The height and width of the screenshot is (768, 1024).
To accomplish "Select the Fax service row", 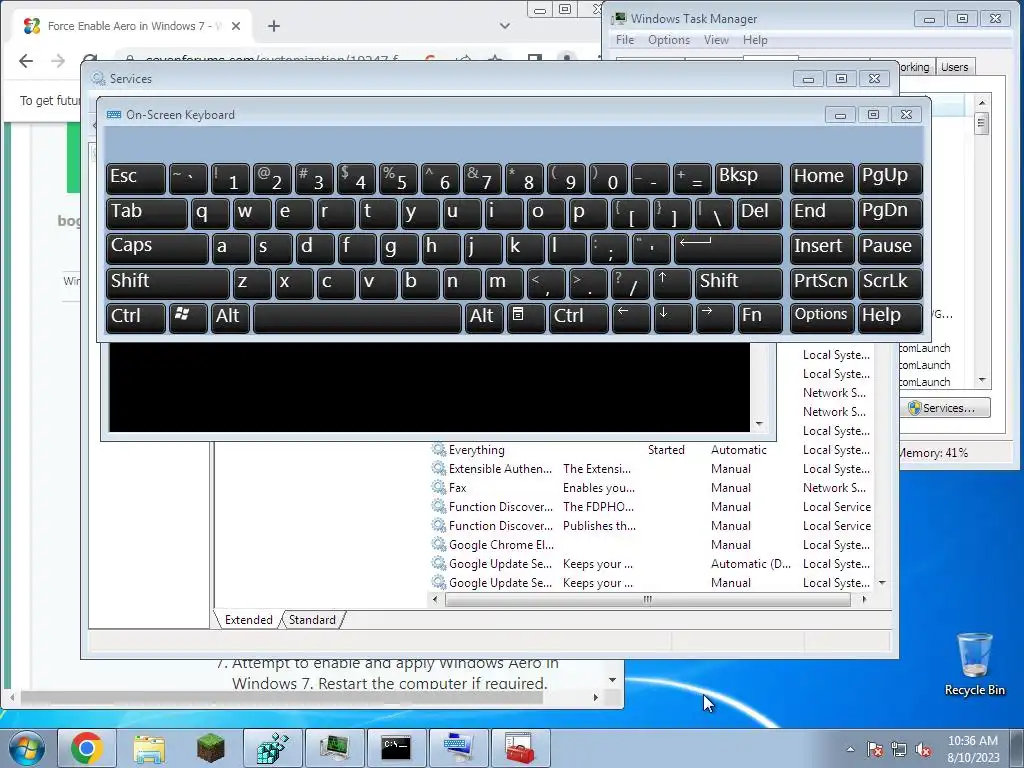I will [650, 487].
